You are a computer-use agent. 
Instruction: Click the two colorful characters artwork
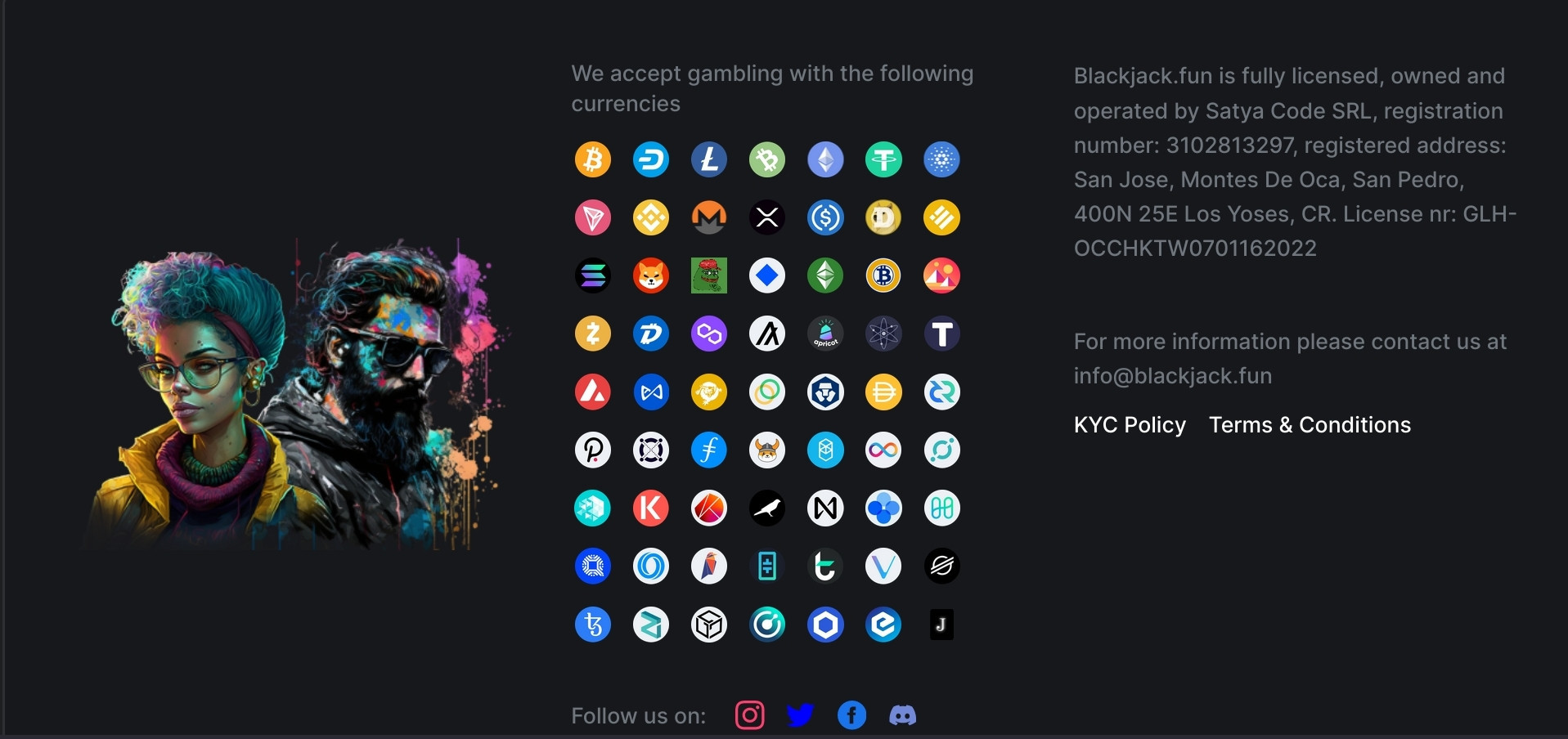click(x=297, y=393)
